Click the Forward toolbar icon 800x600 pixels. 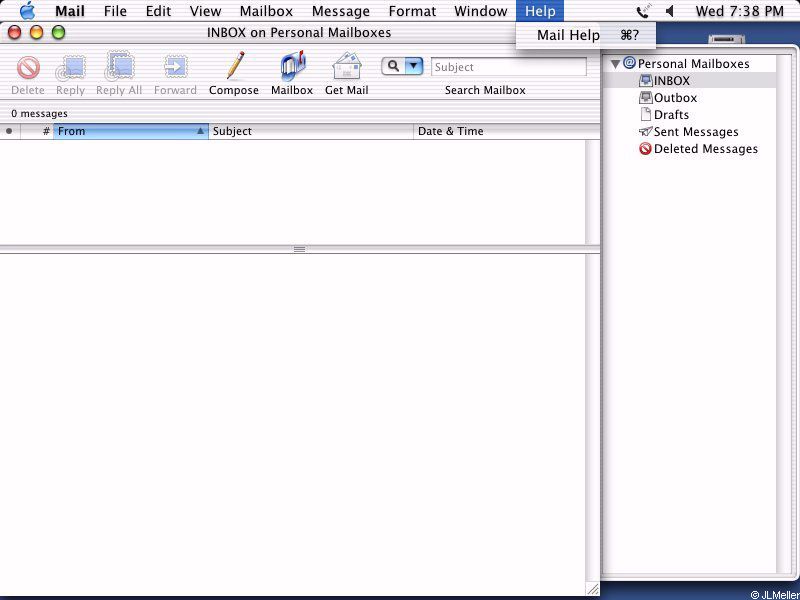point(176,67)
